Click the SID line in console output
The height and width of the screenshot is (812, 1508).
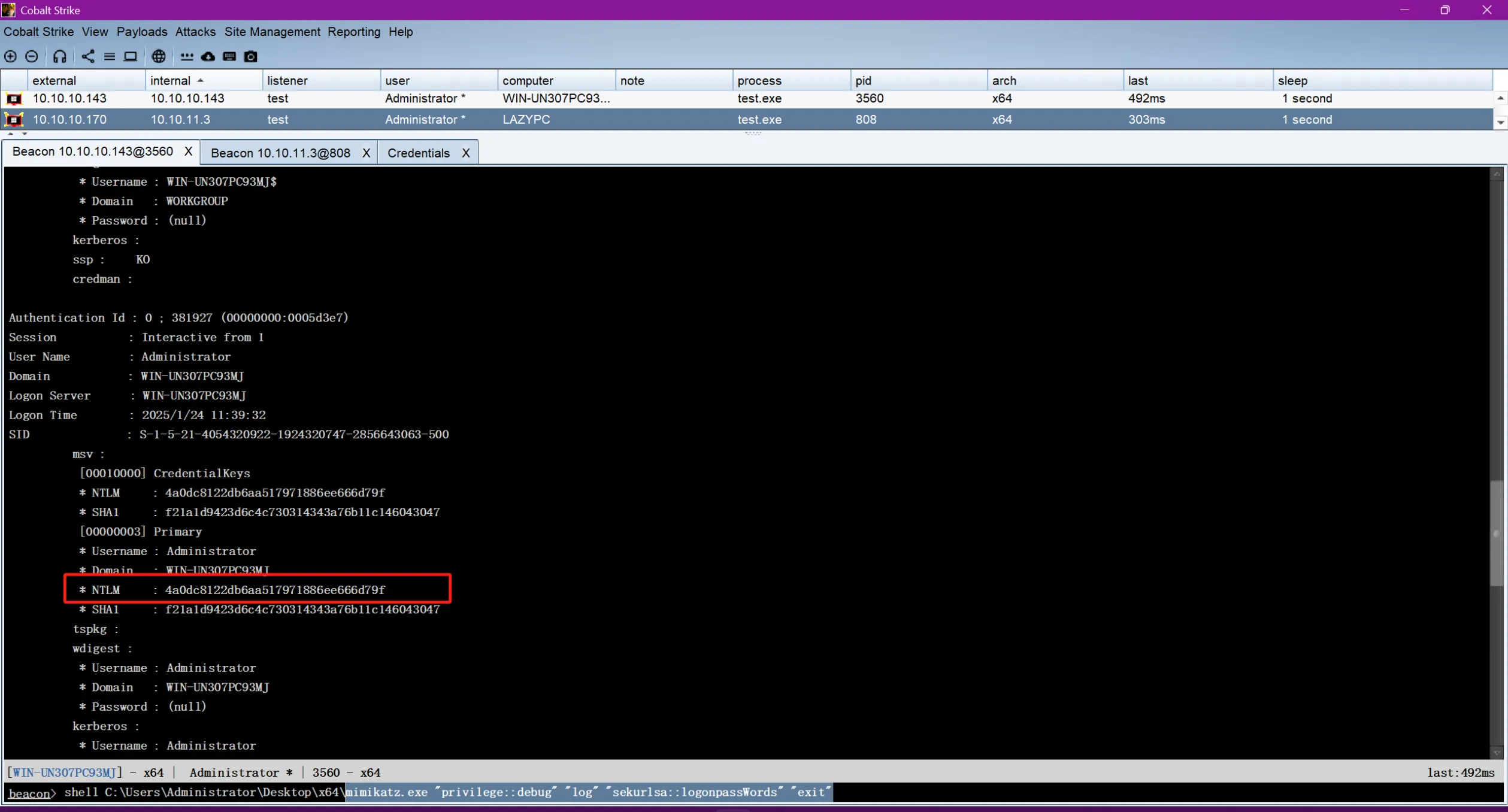click(x=229, y=435)
